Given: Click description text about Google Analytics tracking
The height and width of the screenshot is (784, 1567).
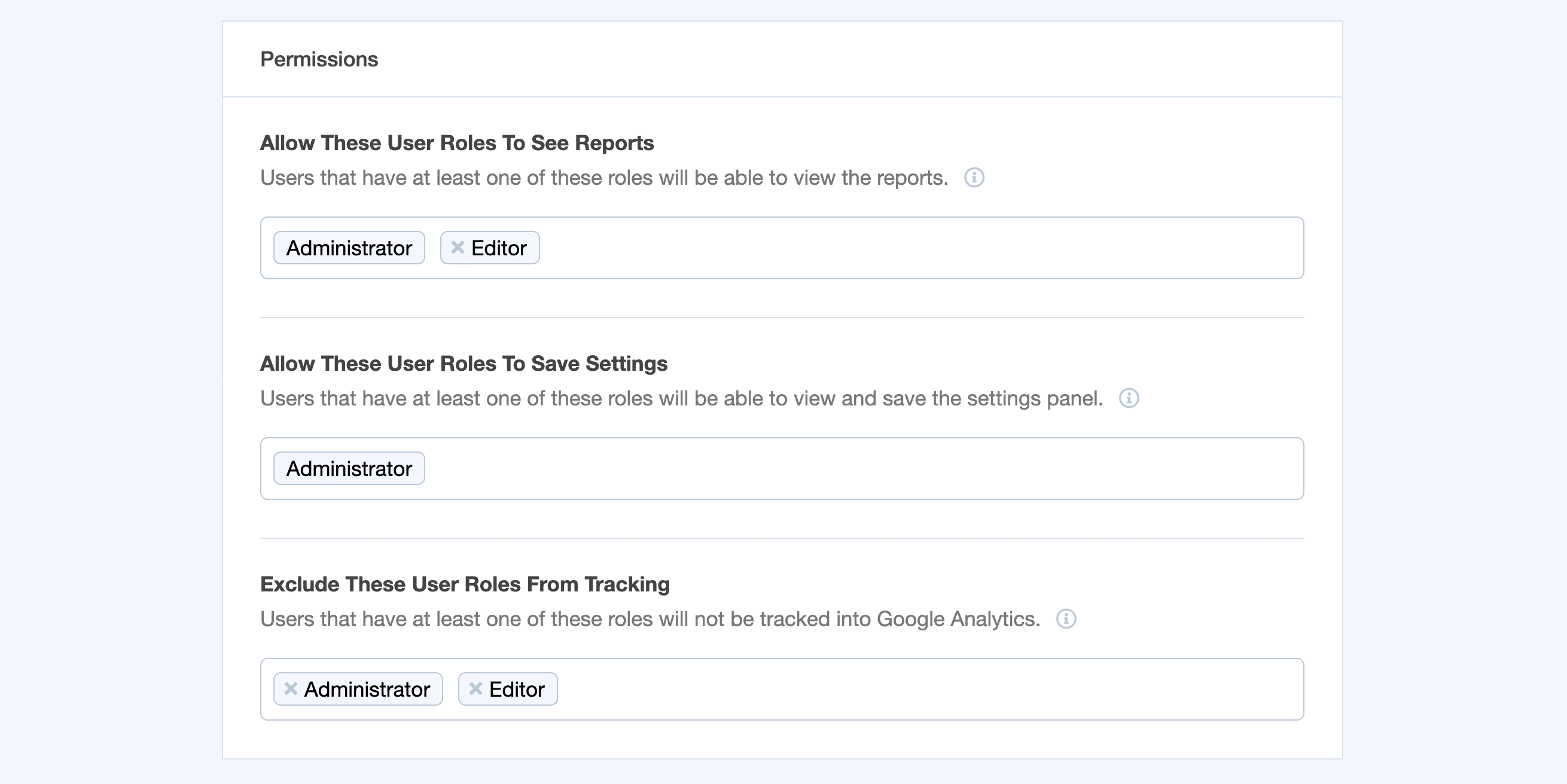Looking at the screenshot, I should 650,619.
